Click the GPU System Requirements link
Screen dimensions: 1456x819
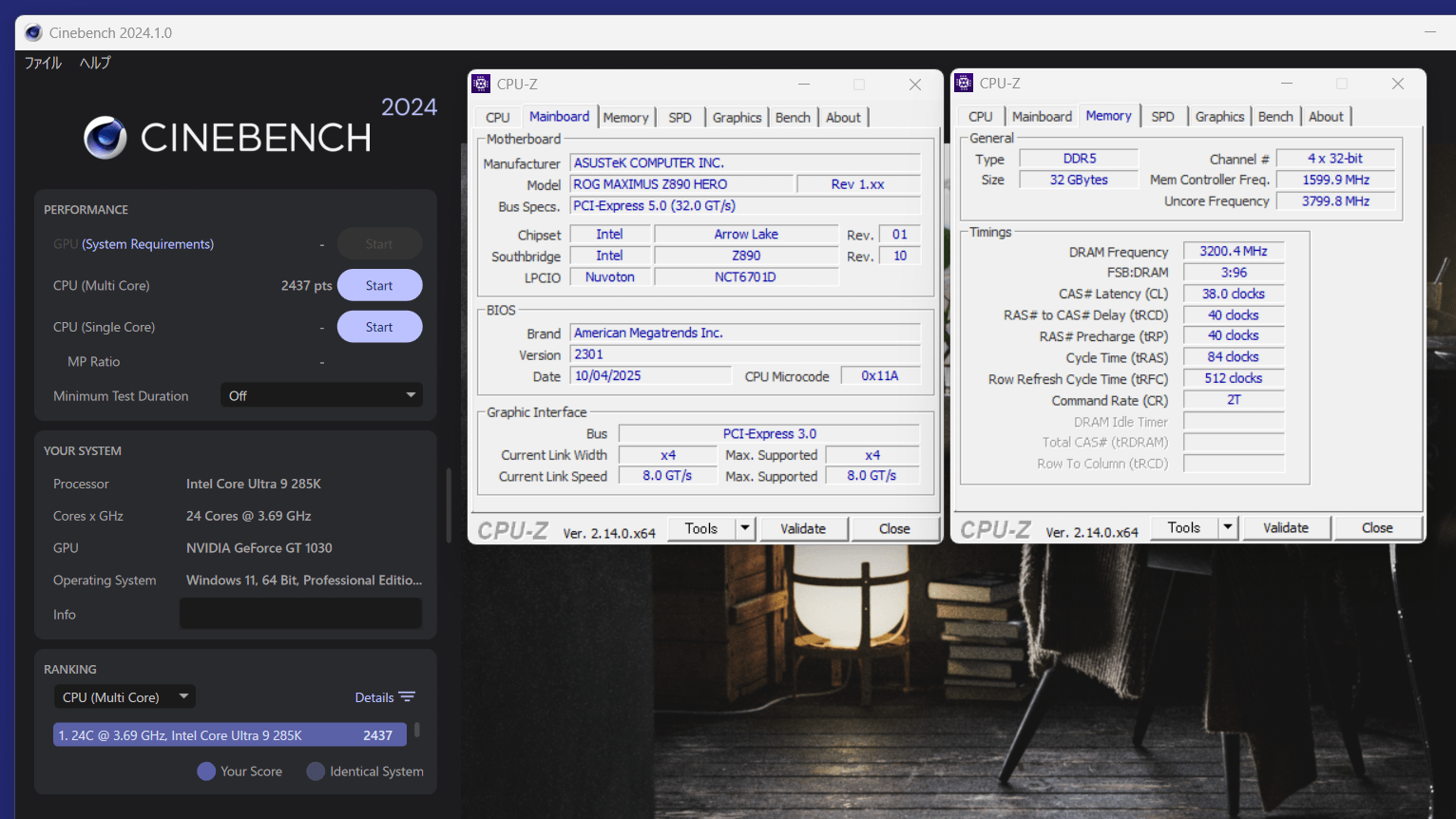147,244
